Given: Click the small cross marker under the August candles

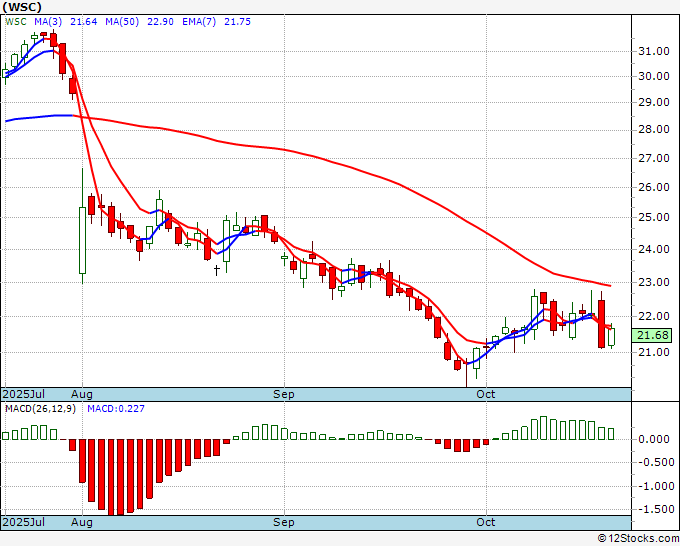Looking at the screenshot, I should [x=217, y=271].
